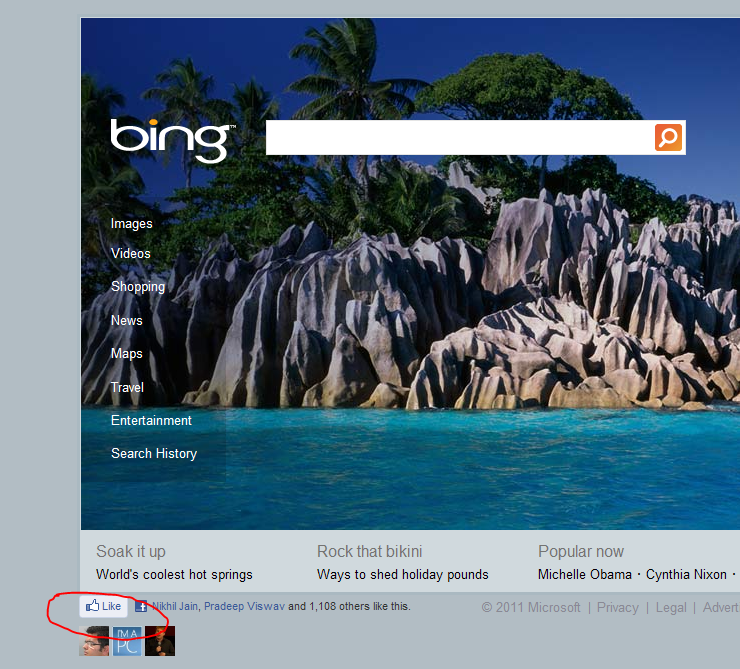
Task: Click the Soak it up heading
Action: pyautogui.click(x=131, y=552)
